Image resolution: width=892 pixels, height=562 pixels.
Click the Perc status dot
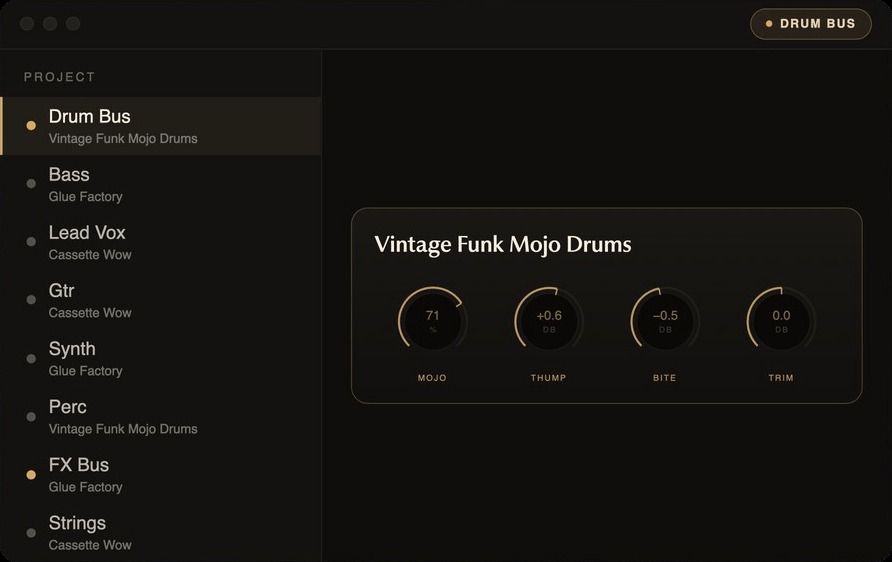(31, 416)
